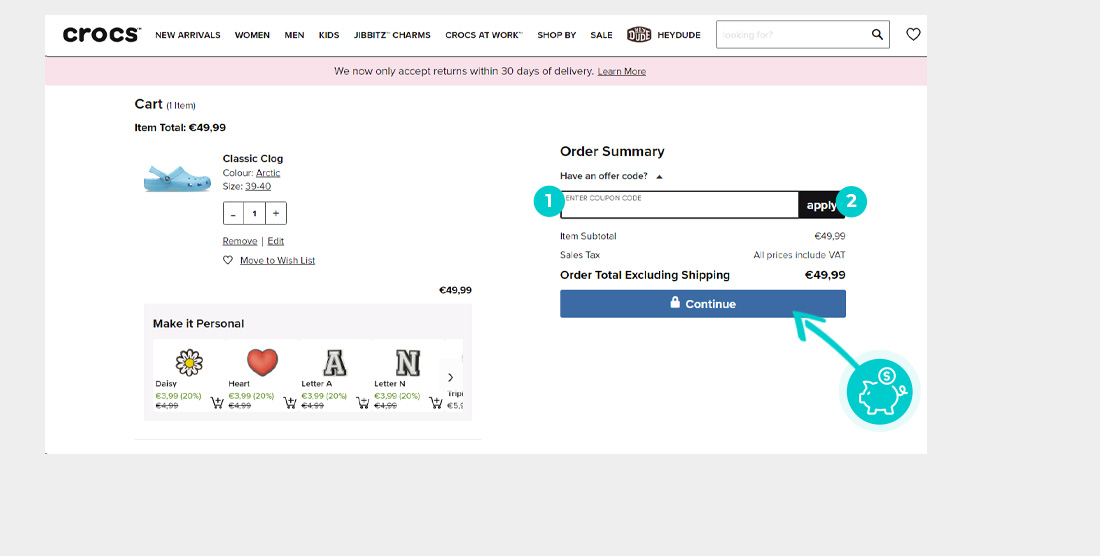Add Heart charm to cart
Image resolution: width=1100 pixels, height=556 pixels.
[290, 403]
